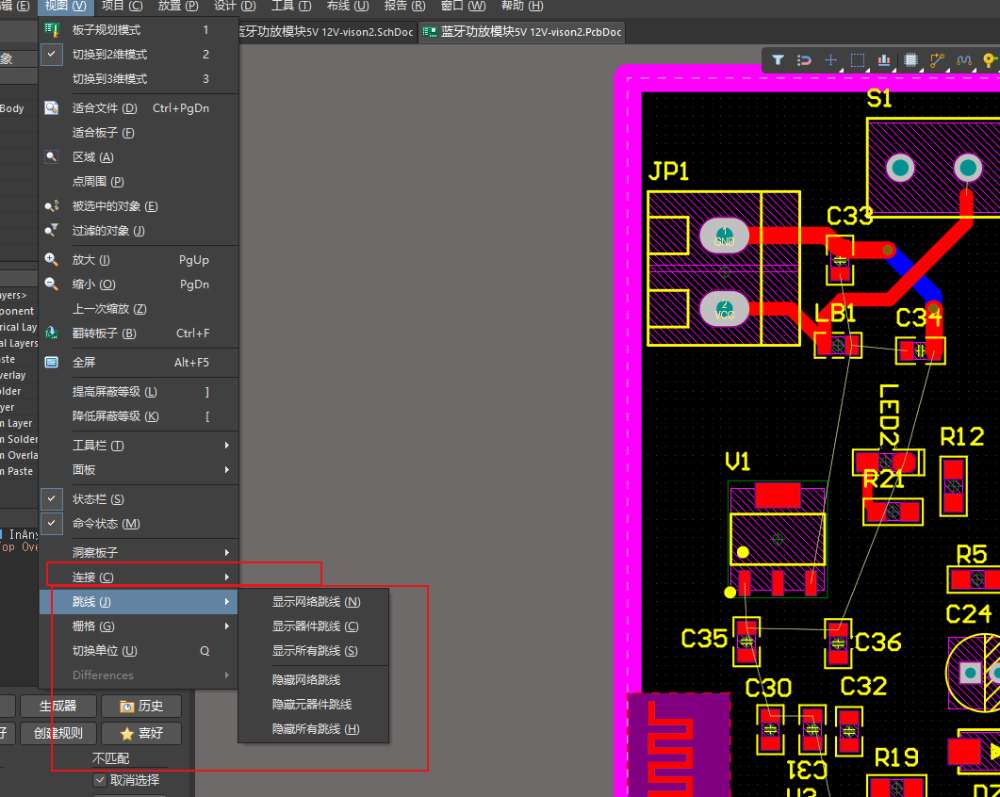Select the rectangle selection tool icon
The height and width of the screenshot is (797, 1000).
(x=857, y=60)
